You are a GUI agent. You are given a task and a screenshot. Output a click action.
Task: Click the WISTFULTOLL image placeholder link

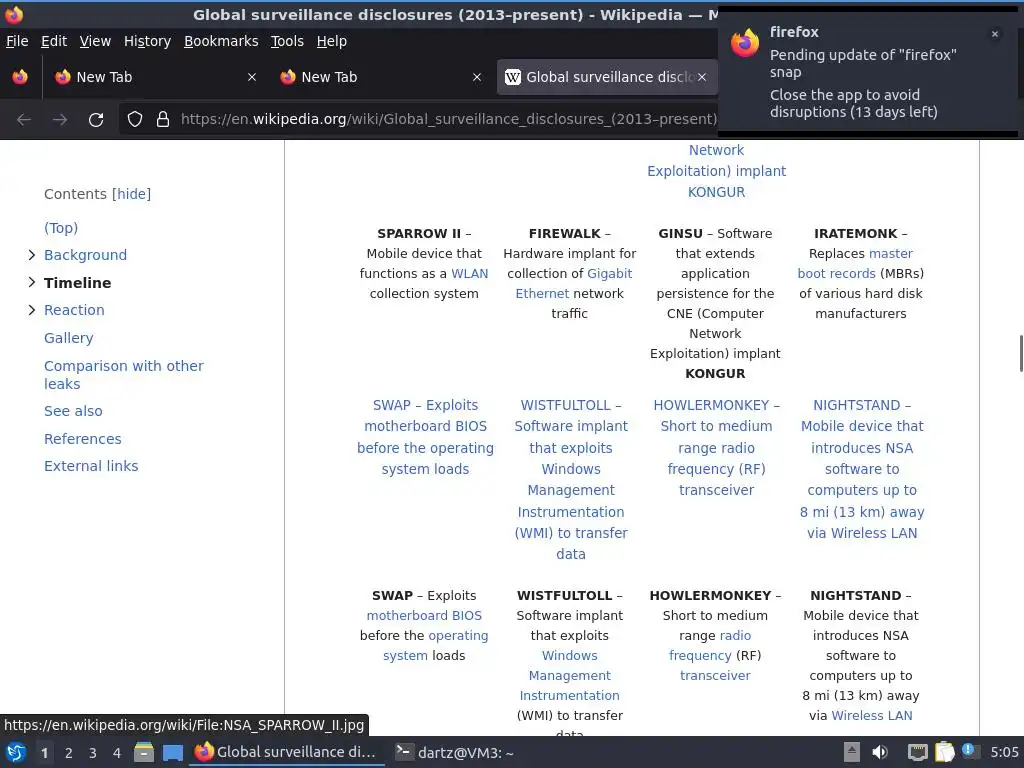(x=571, y=479)
